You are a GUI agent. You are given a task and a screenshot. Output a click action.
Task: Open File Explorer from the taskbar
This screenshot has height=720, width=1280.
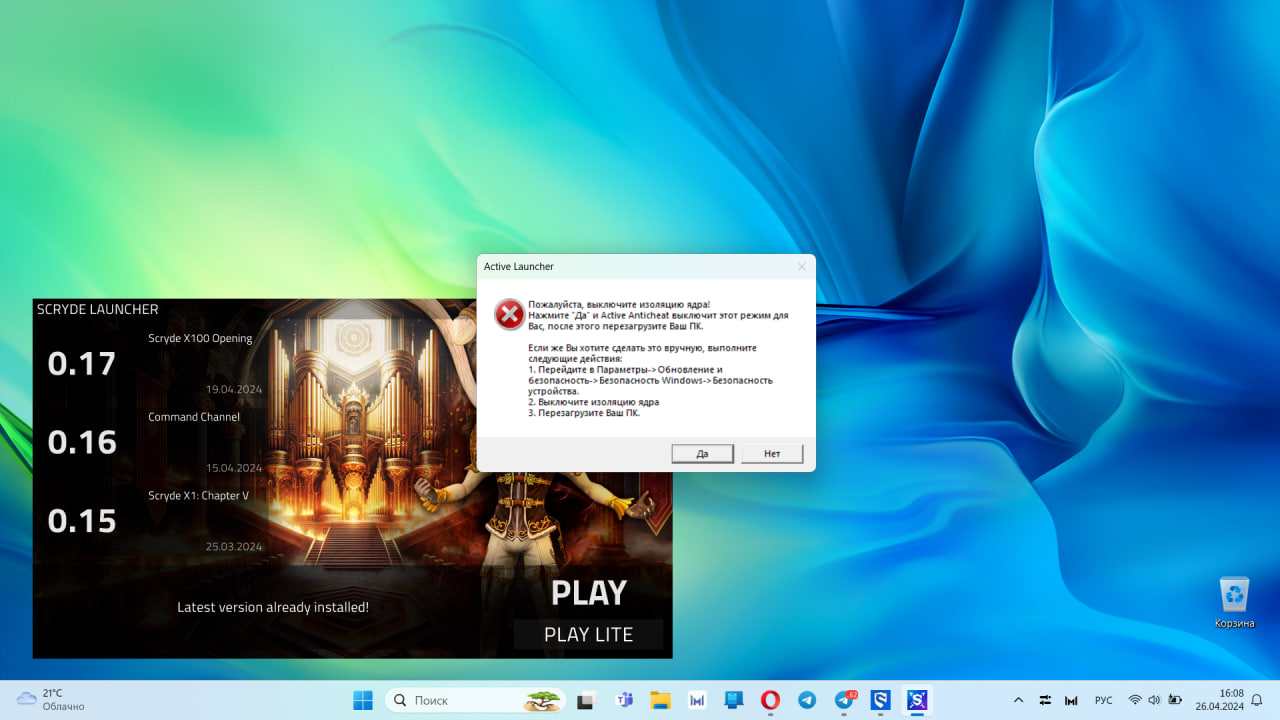[660, 700]
